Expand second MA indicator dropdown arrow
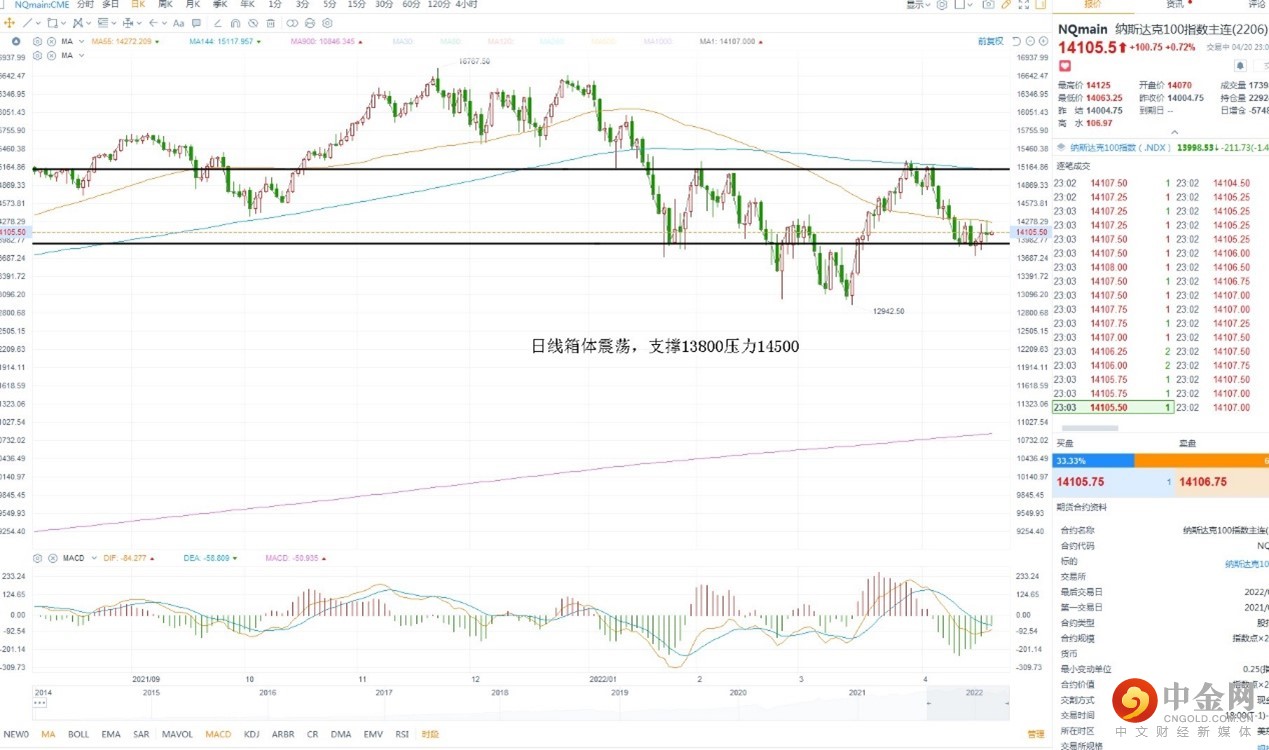Screen dimensions: 1269x750 pyautogui.click(x=81, y=55)
